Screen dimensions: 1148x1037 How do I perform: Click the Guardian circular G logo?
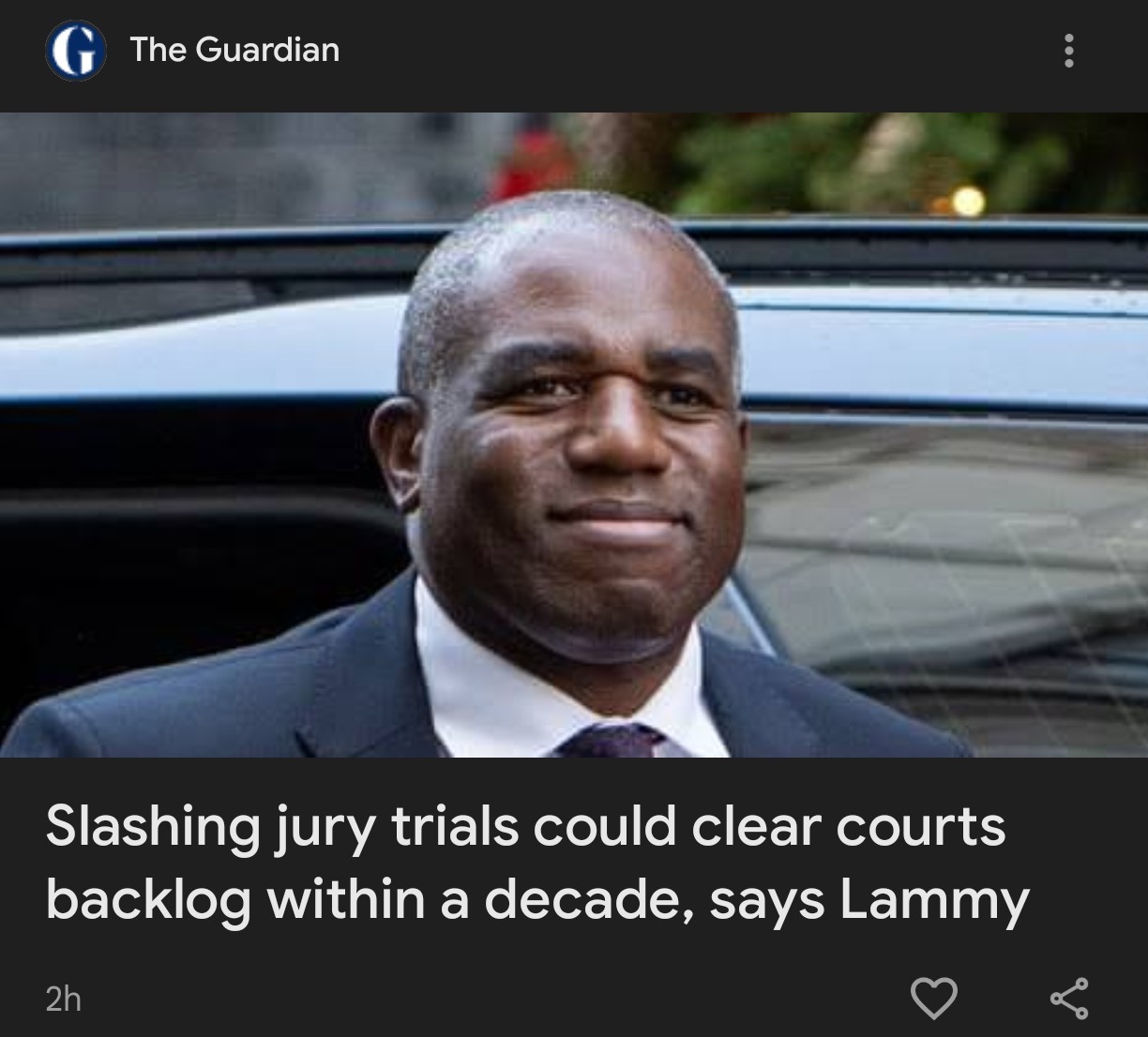75,50
